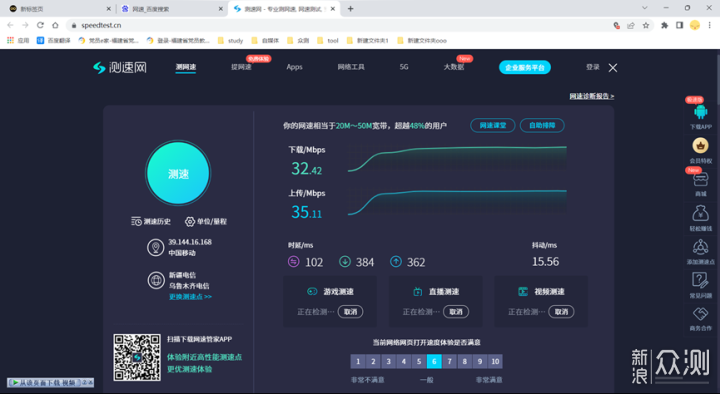
Task: Click 企业服务平台 button
Action: click(x=525, y=68)
